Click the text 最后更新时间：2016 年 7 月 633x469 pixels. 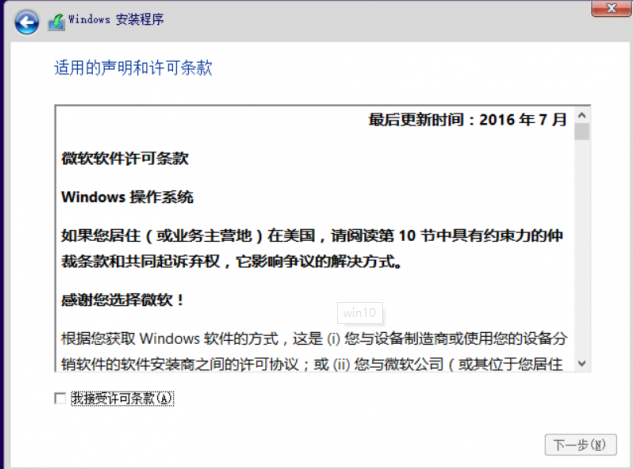point(467,119)
